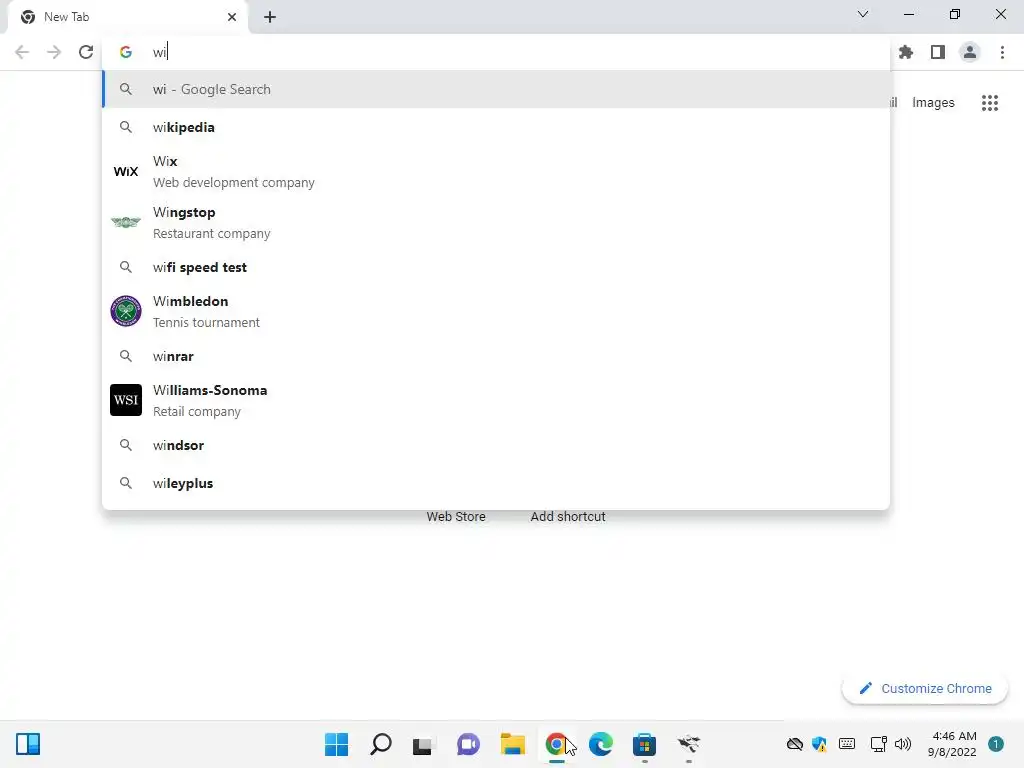Pick the 'wileyplus' suggestion

496,483
